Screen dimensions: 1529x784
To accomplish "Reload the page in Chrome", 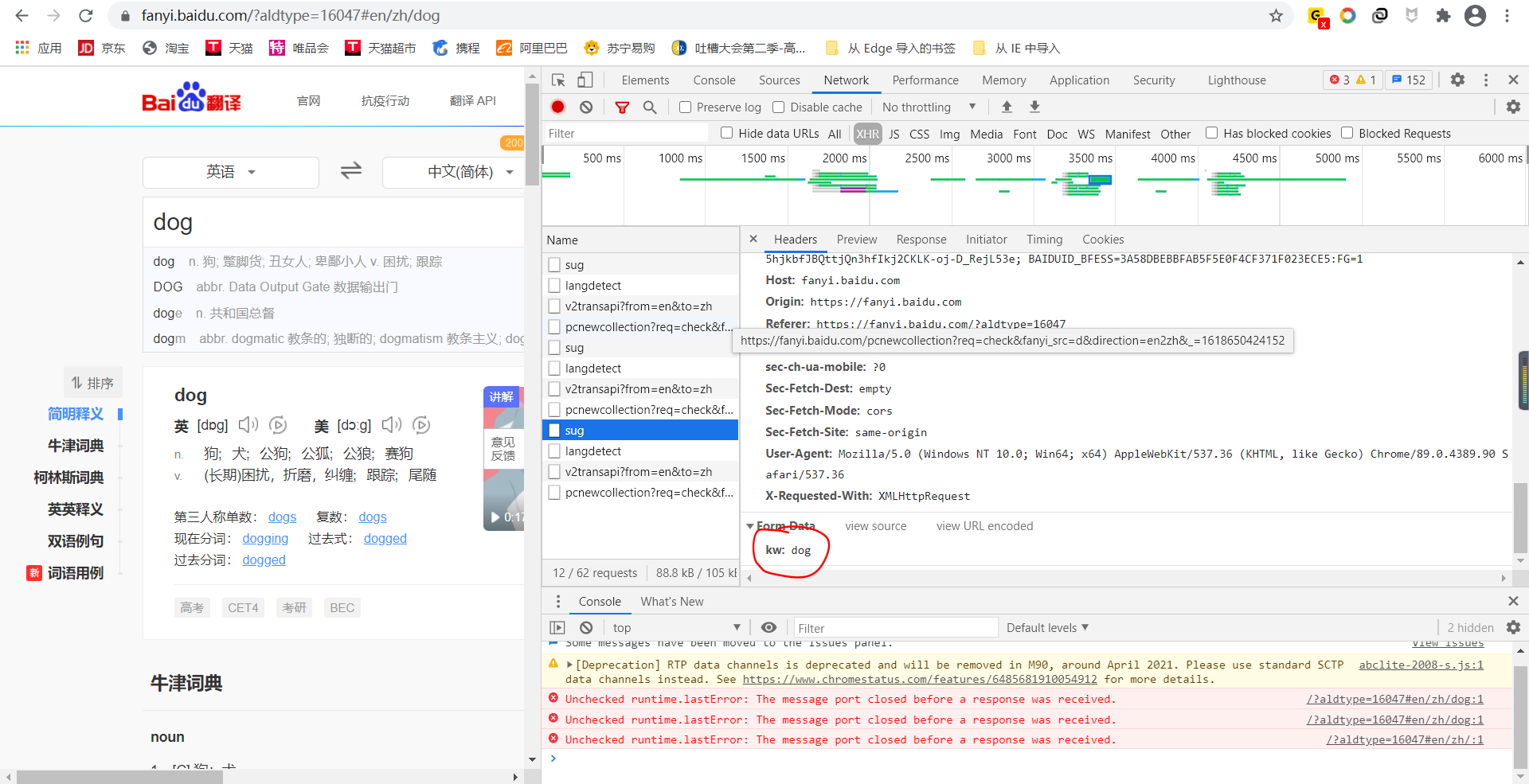I will click(x=86, y=16).
